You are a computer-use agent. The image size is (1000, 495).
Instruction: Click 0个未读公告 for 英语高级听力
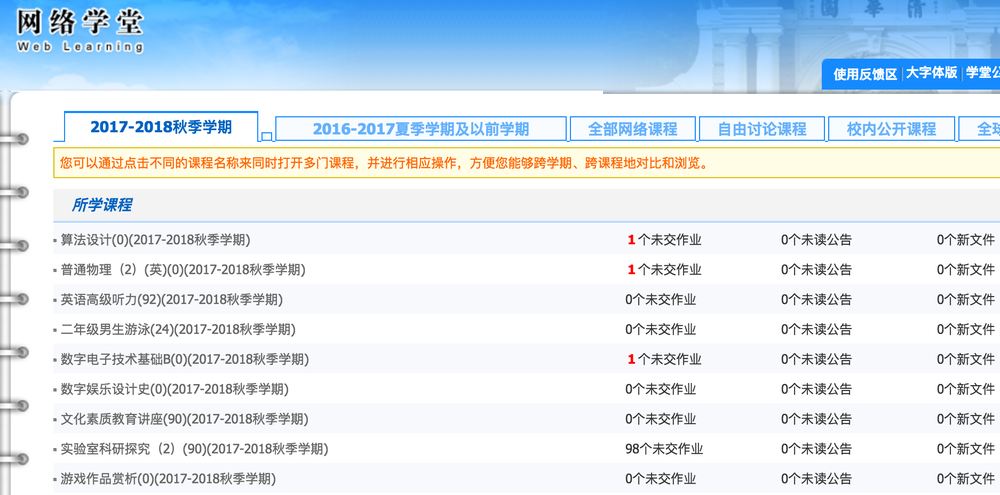816,300
